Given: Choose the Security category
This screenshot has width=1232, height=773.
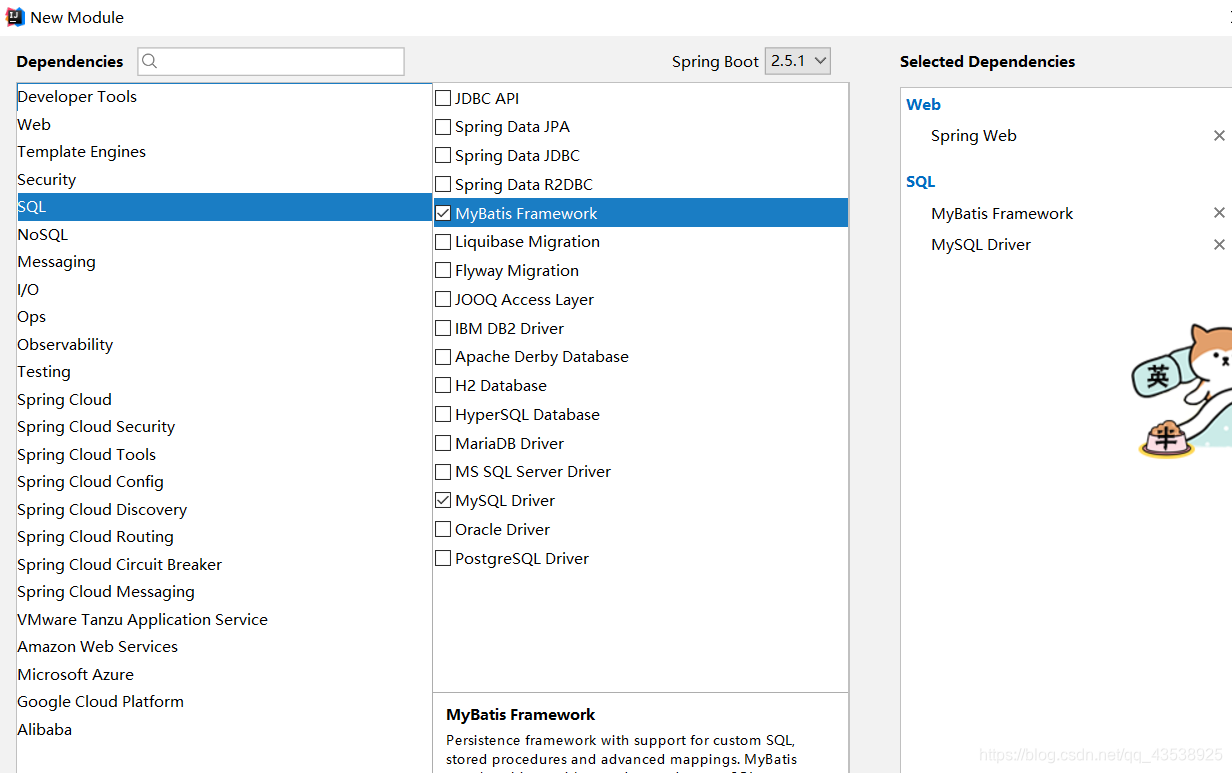Looking at the screenshot, I should click(224, 180).
